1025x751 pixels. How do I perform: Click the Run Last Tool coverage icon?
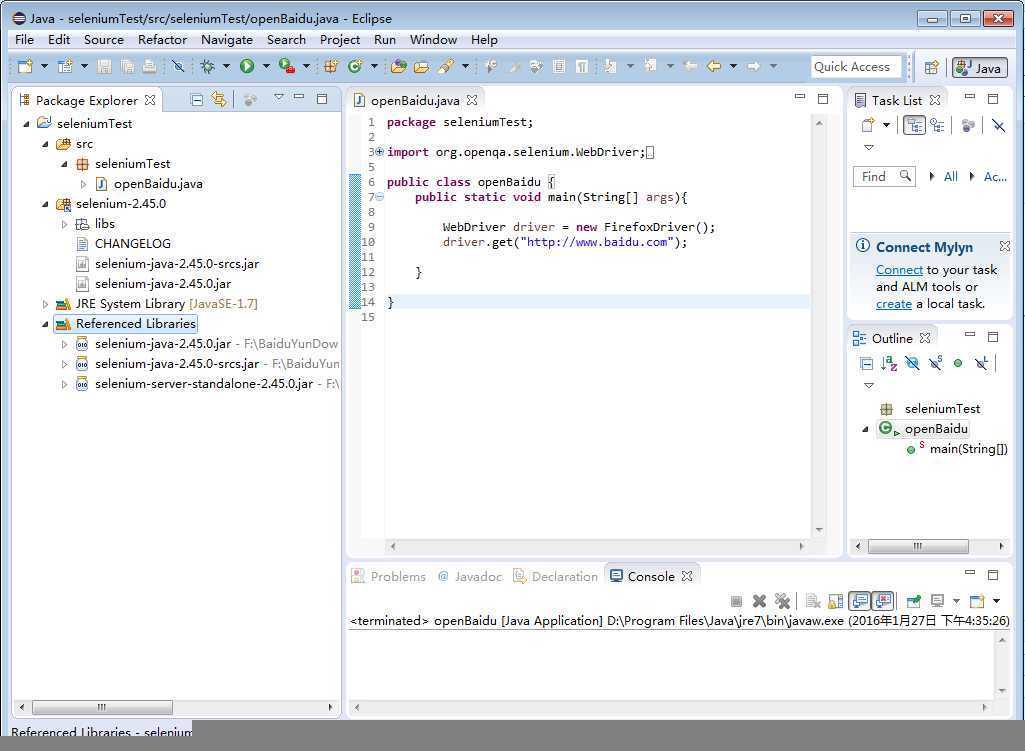[286, 66]
